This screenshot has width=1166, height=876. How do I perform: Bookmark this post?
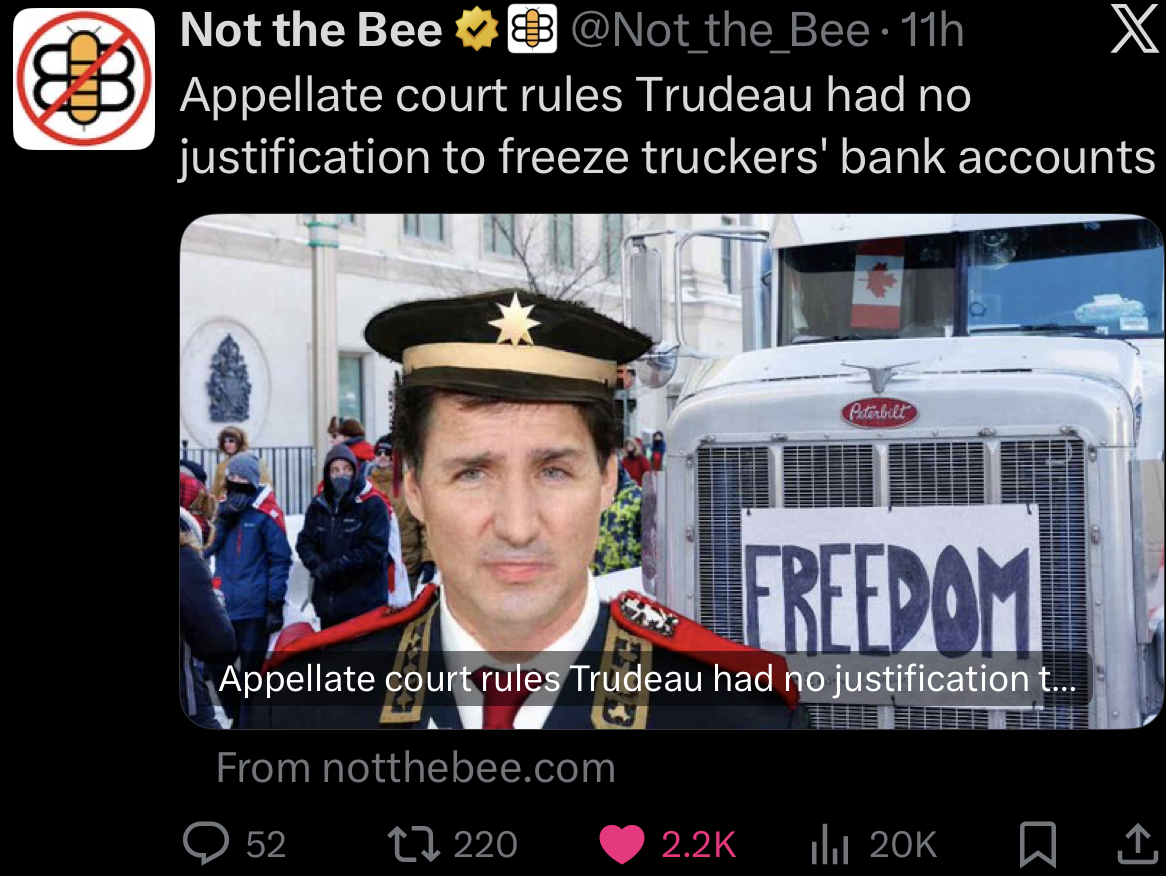click(x=1037, y=844)
